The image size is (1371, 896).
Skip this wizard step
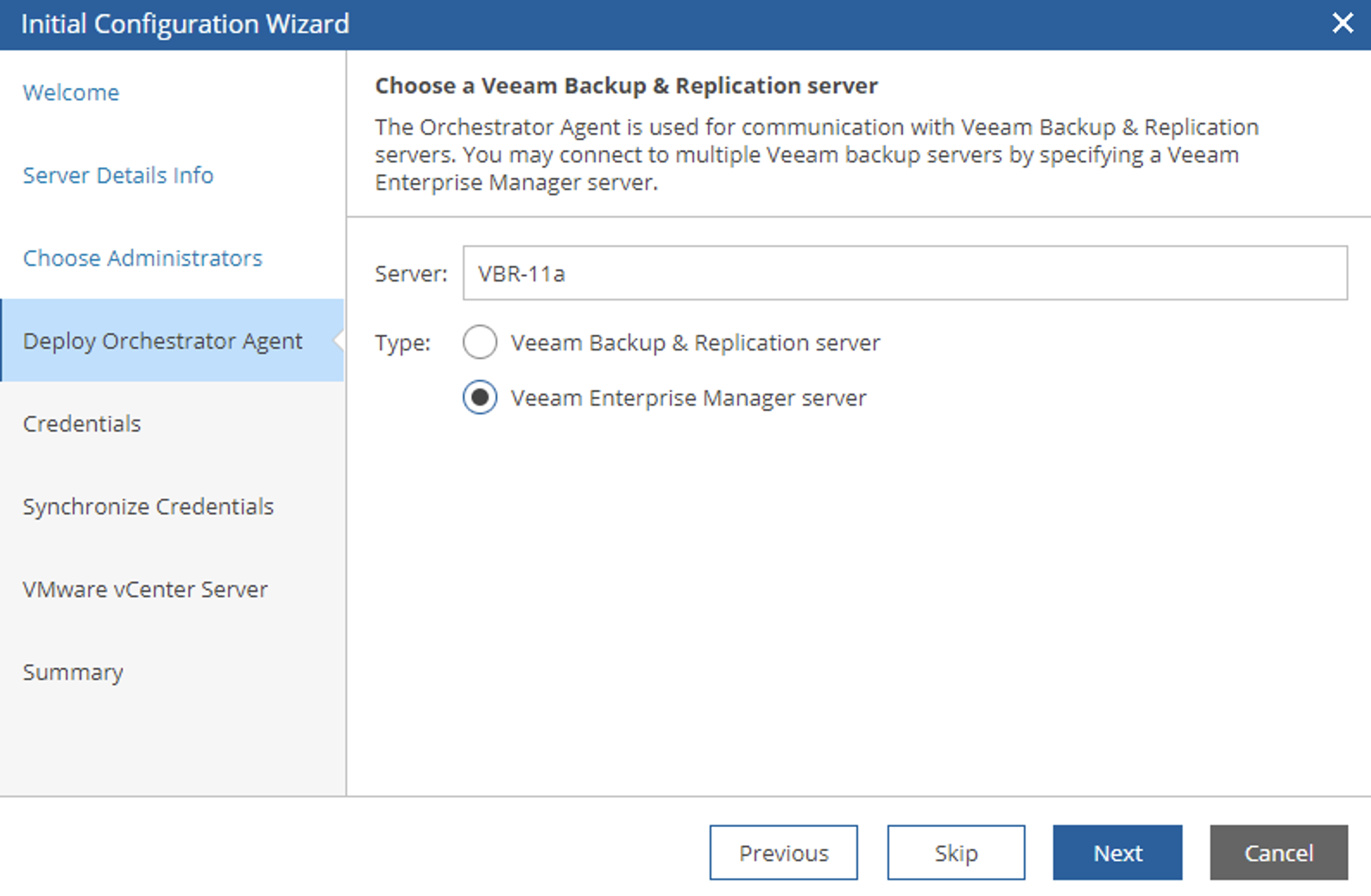pyautogui.click(x=957, y=853)
